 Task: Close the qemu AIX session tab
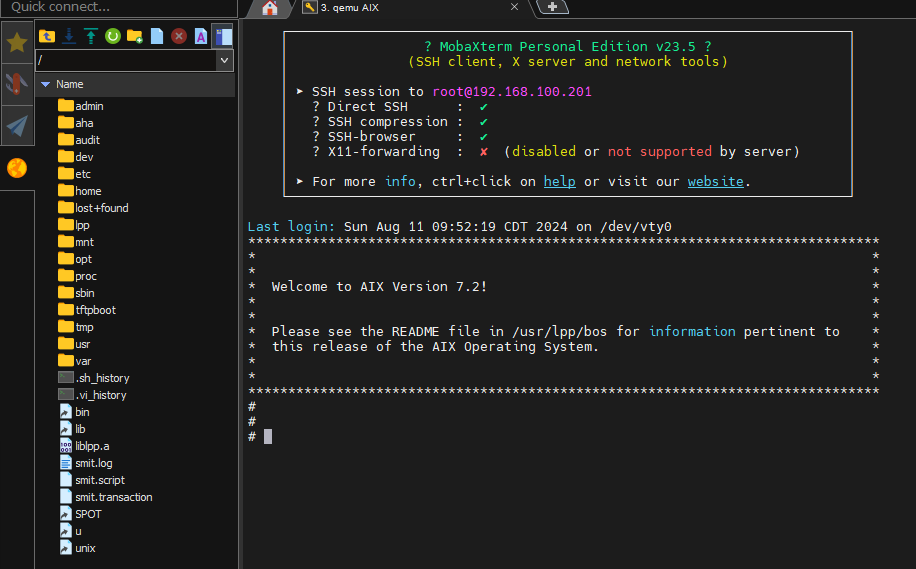[514, 7]
